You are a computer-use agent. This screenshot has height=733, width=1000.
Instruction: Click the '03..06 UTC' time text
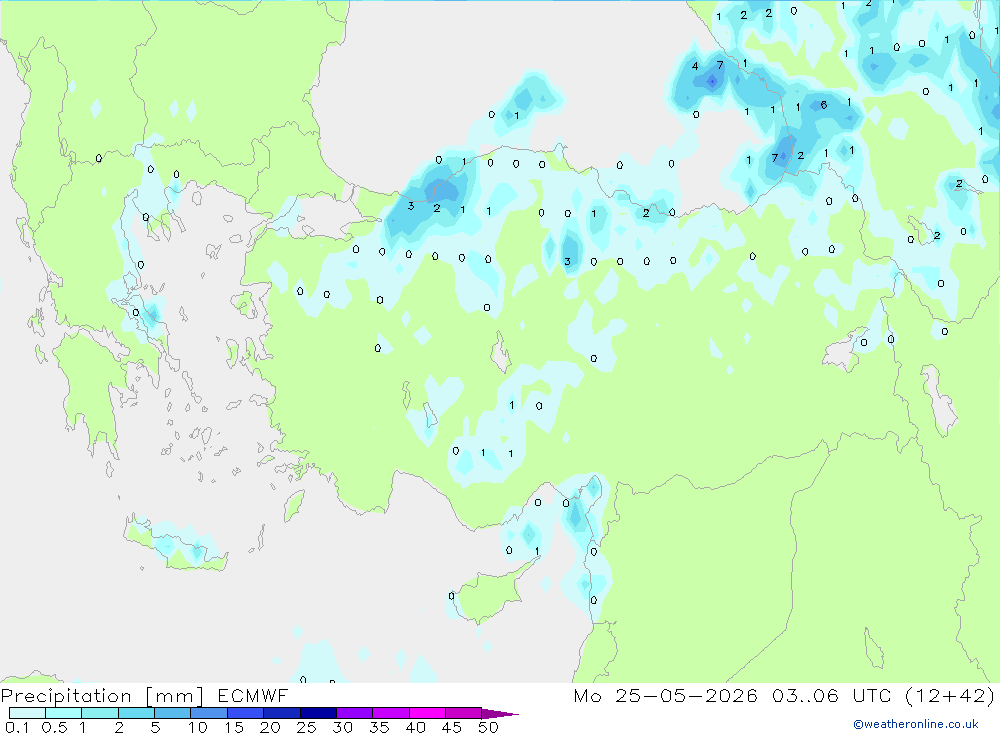pyautogui.click(x=831, y=695)
